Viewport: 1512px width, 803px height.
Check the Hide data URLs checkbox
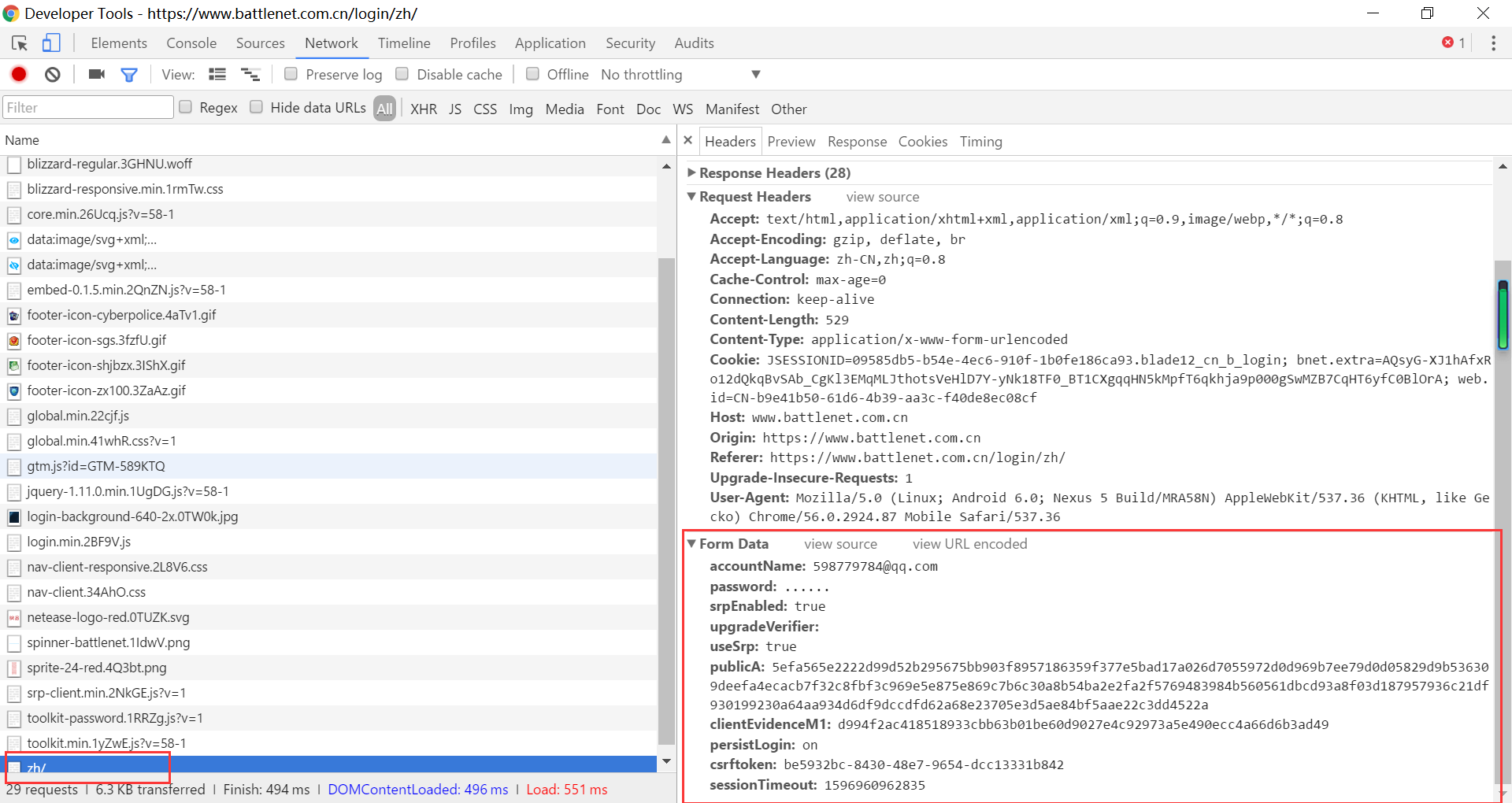pos(257,107)
